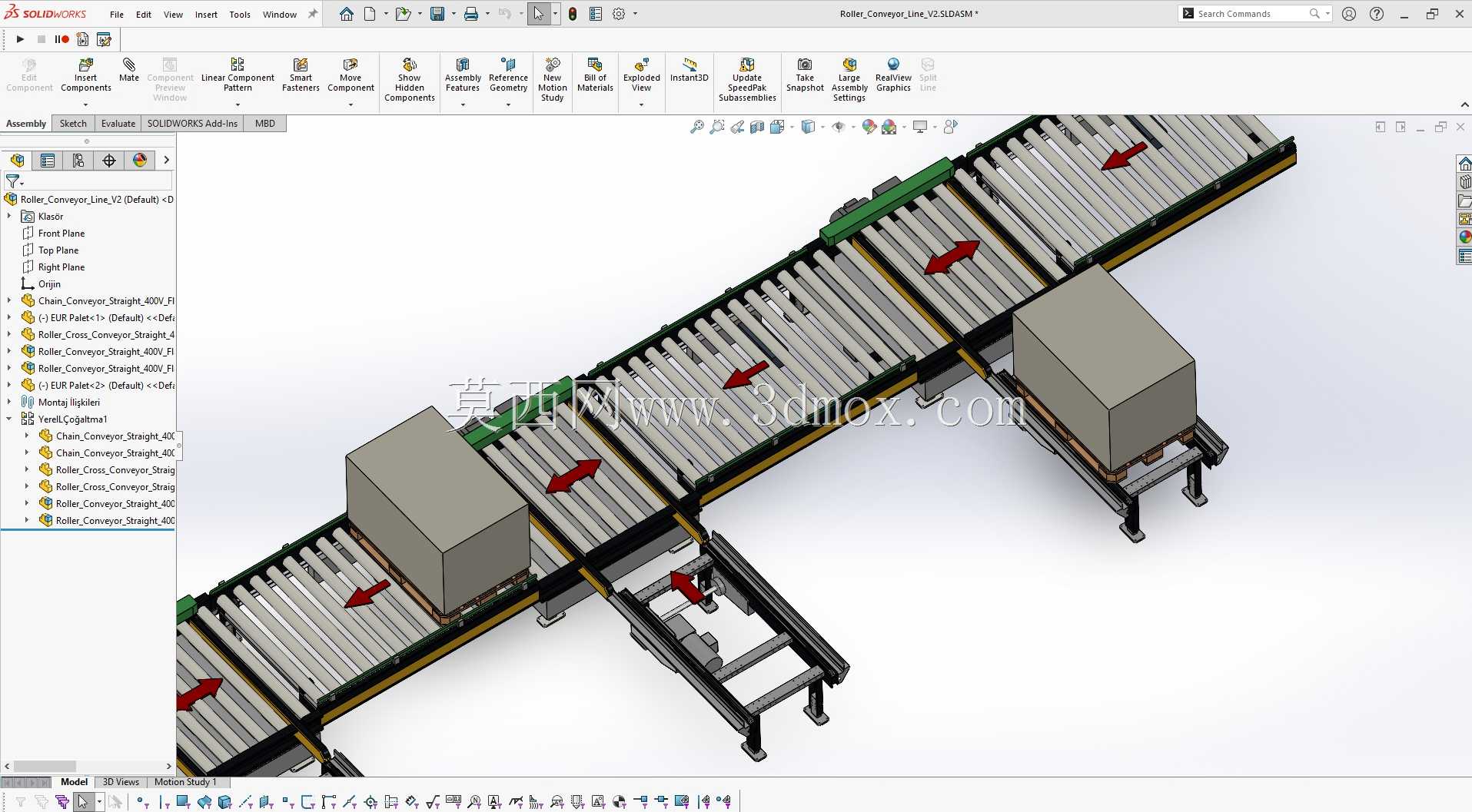Expand EUR Palet<1> component
The image size is (1472, 812).
pos(9,318)
